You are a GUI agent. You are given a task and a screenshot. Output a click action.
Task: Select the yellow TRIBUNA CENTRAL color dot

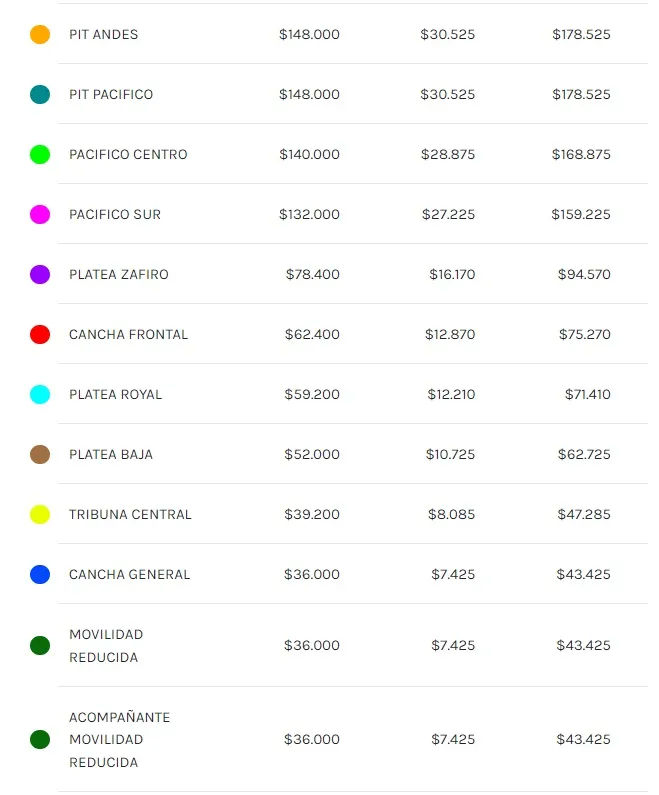(40, 515)
